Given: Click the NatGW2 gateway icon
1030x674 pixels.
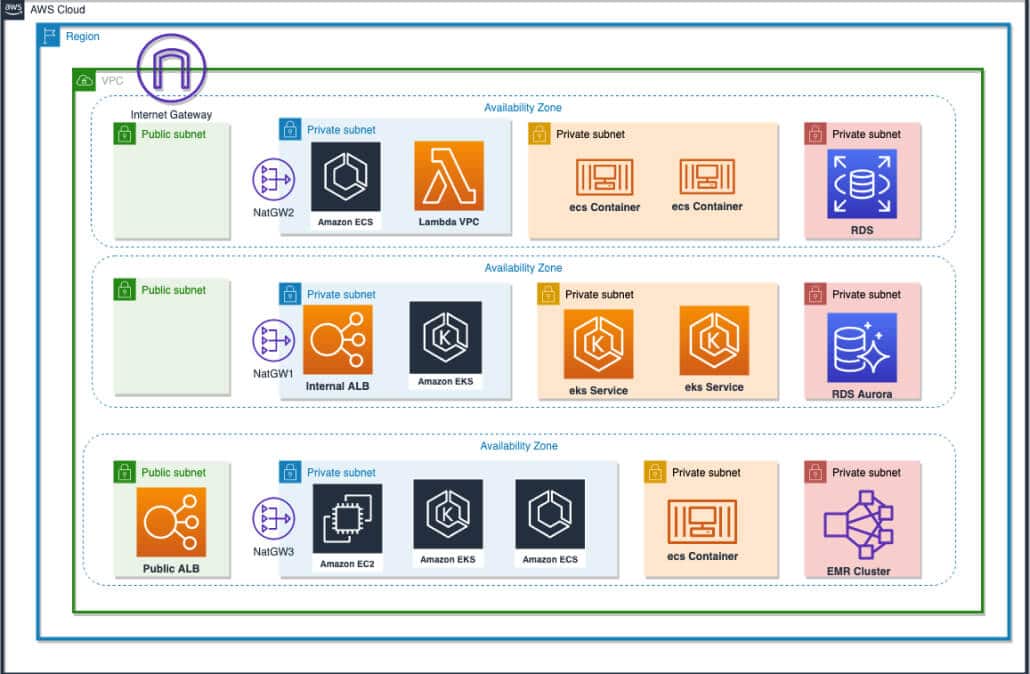Looking at the screenshot, I should pos(274,179).
